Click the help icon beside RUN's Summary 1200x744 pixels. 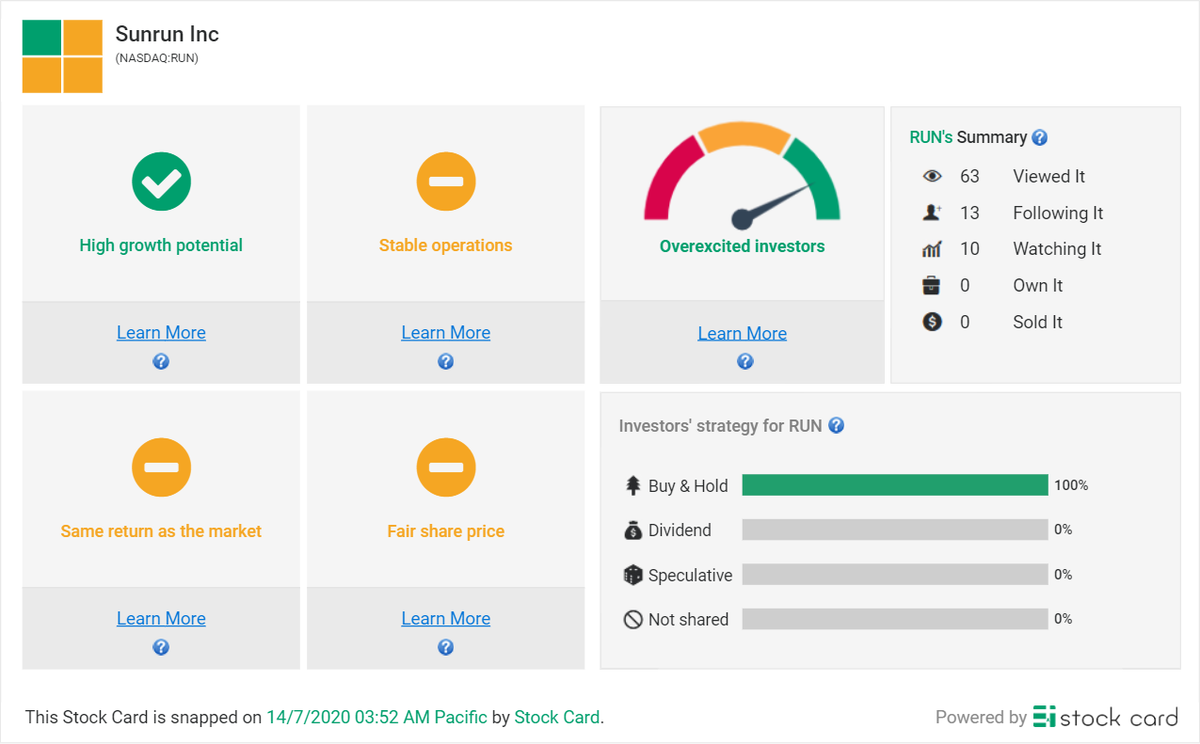click(x=1040, y=138)
